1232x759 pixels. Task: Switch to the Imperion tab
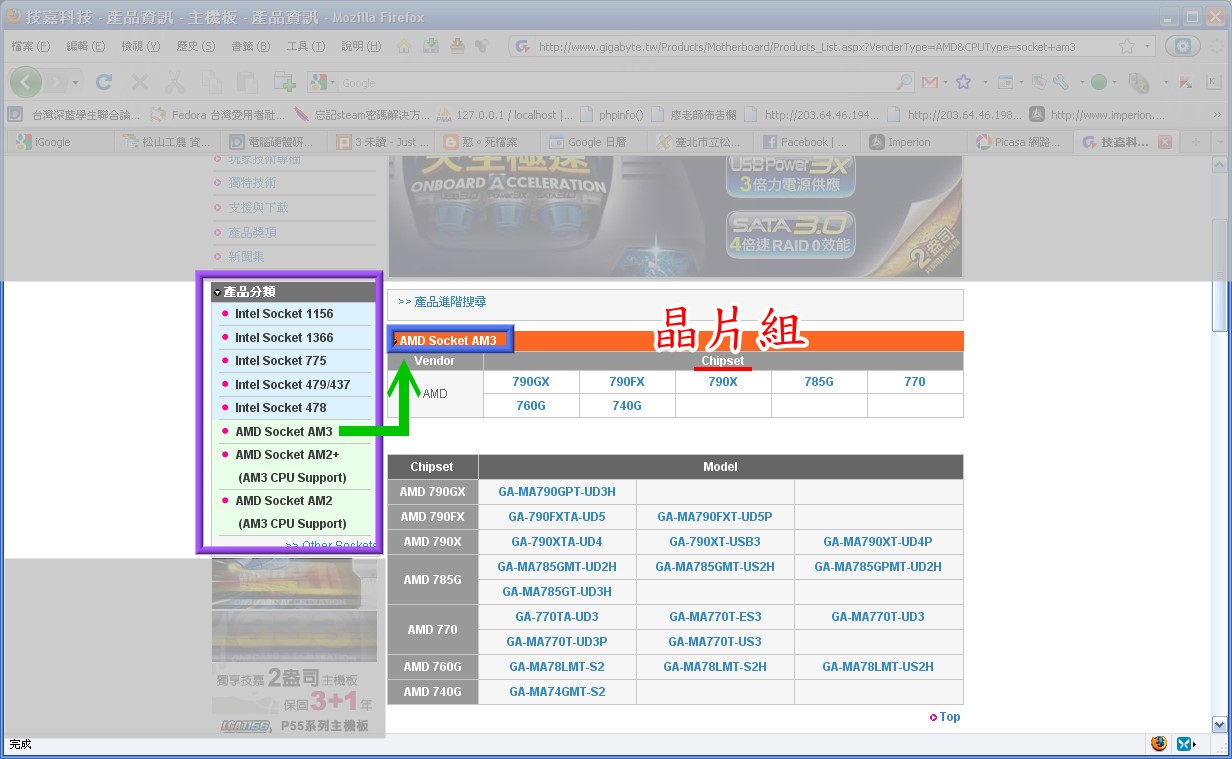[912, 142]
